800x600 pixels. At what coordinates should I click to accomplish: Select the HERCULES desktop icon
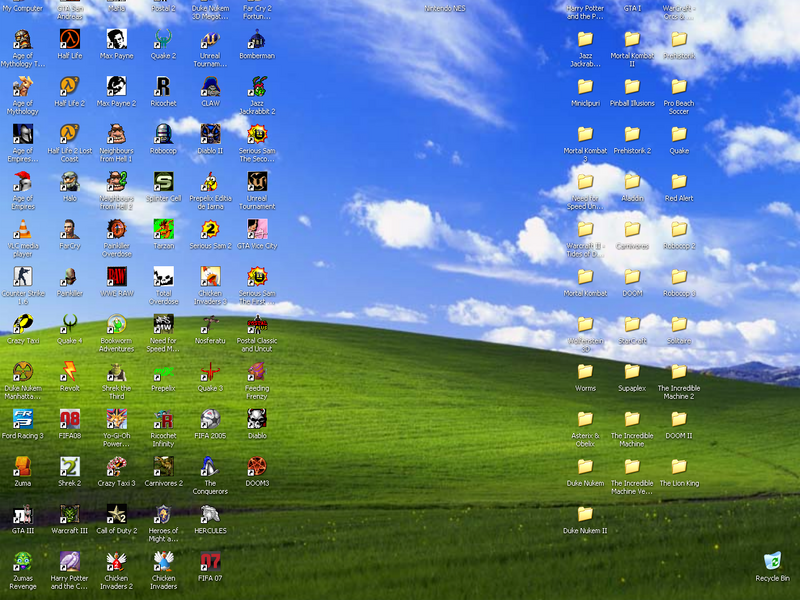(x=210, y=514)
